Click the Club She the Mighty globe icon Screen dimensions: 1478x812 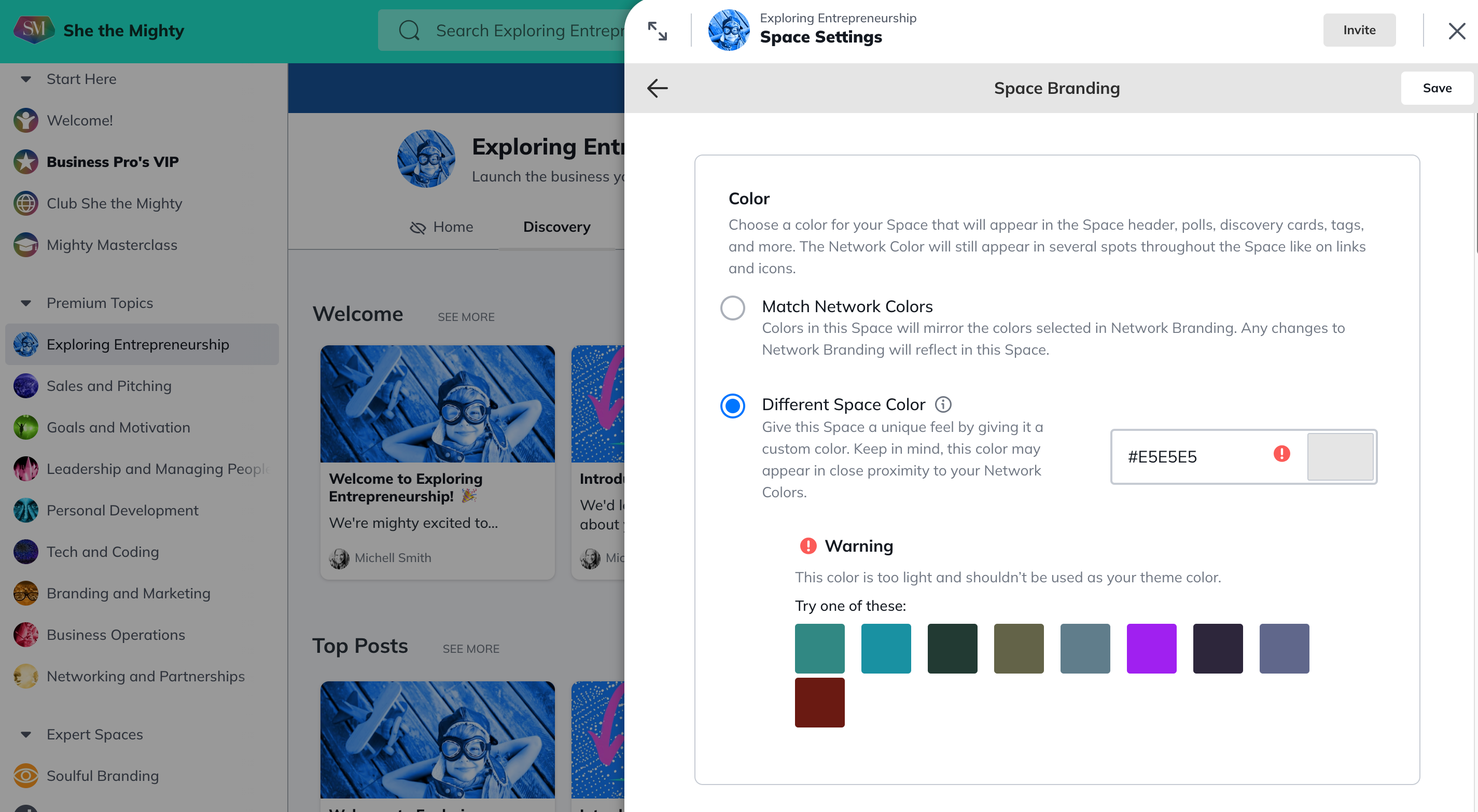tap(26, 203)
